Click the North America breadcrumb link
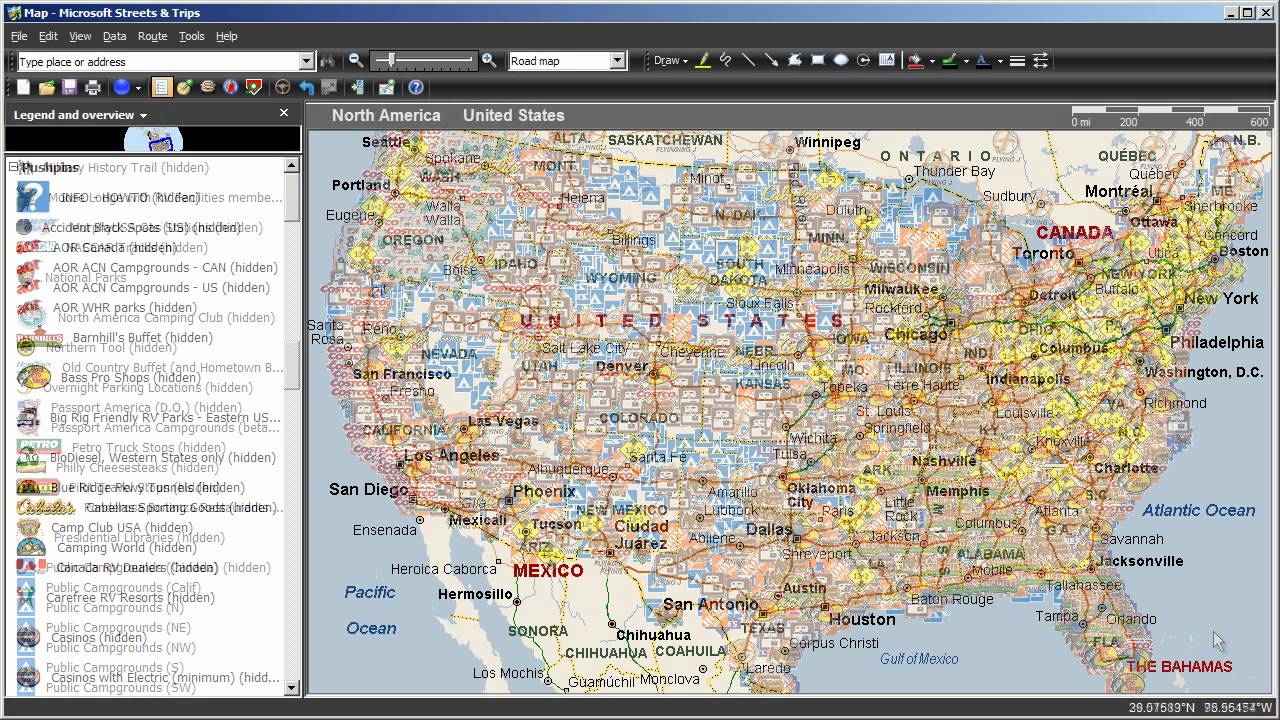The image size is (1280, 720). 386,115
